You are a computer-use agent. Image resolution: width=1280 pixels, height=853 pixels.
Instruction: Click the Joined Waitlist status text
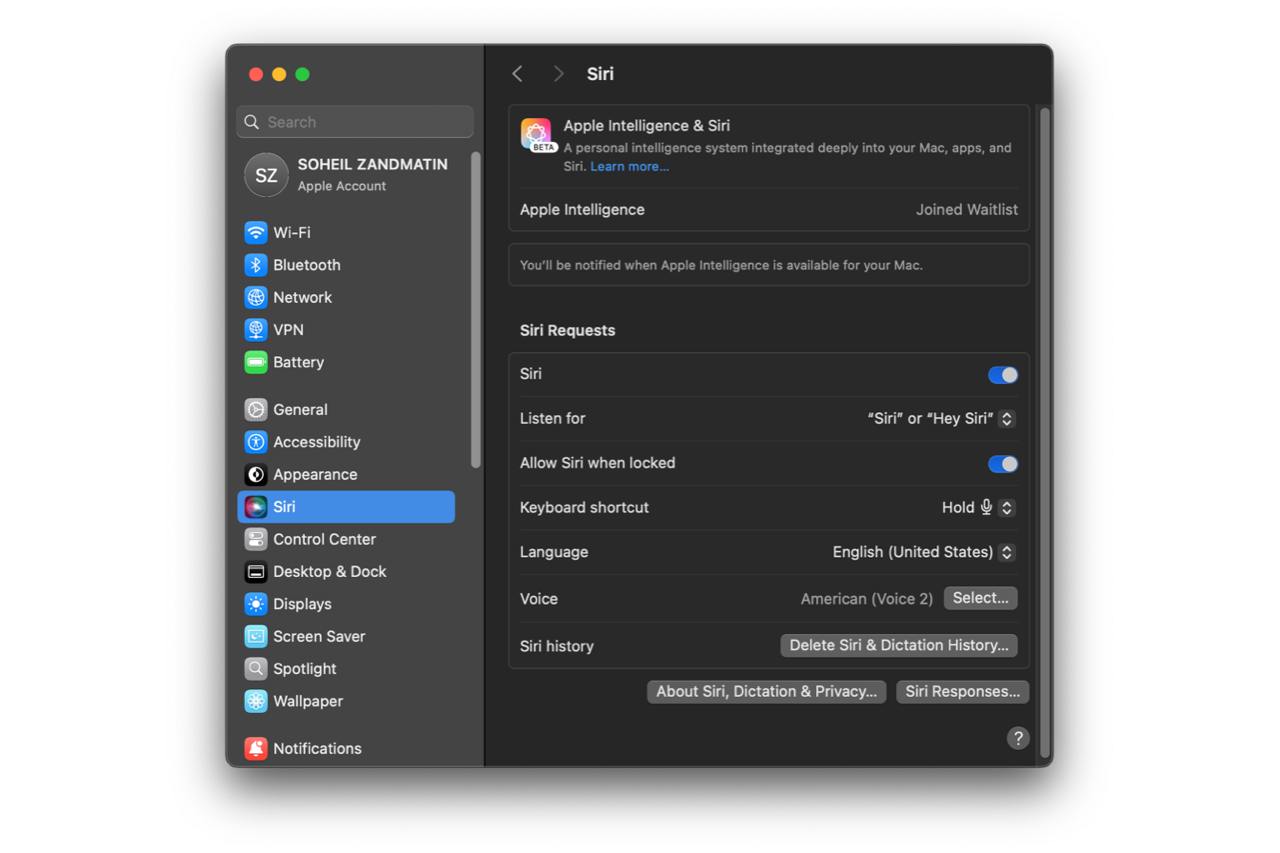pyautogui.click(x=966, y=210)
